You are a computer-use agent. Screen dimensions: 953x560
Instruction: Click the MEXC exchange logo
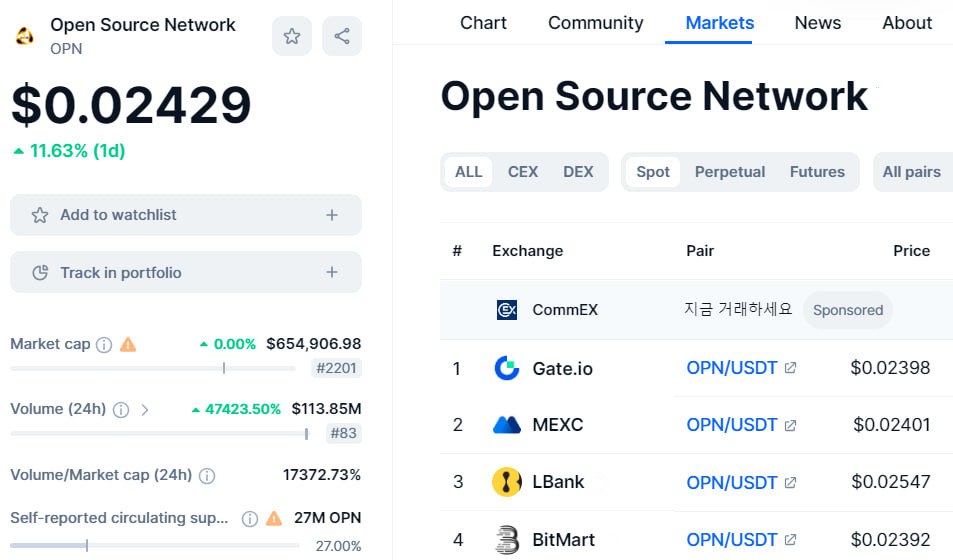pos(507,424)
